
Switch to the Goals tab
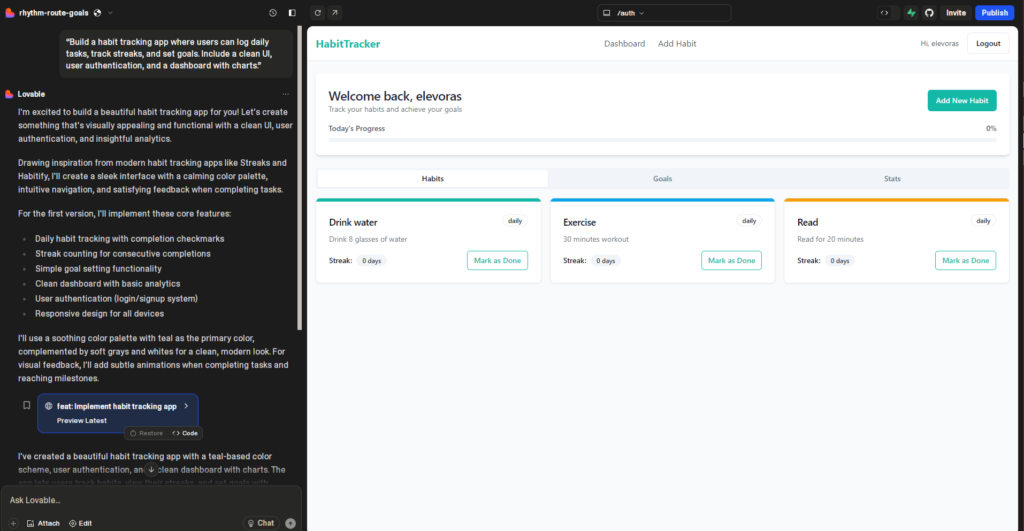[662, 179]
